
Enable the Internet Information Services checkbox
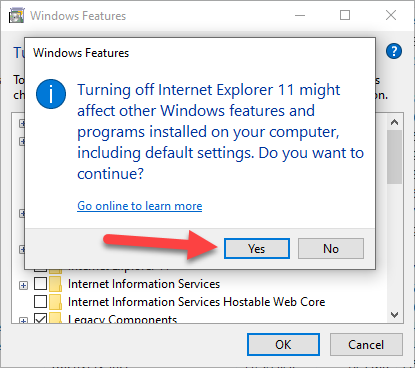[40, 284]
